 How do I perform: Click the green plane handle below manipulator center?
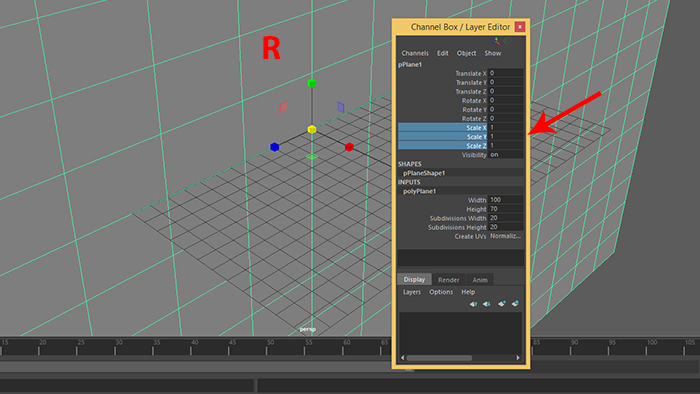(x=312, y=157)
